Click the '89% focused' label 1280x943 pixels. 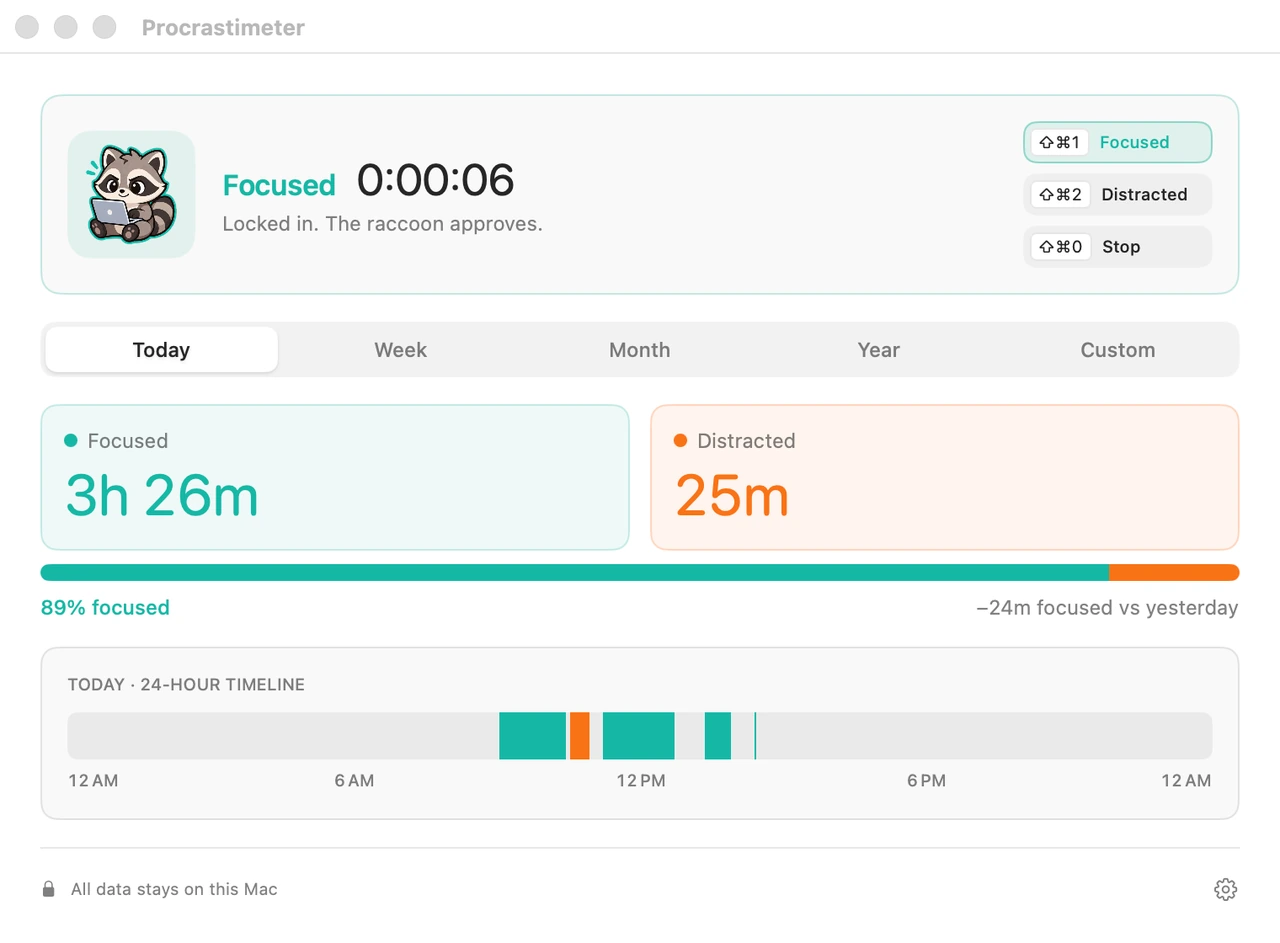(x=105, y=608)
